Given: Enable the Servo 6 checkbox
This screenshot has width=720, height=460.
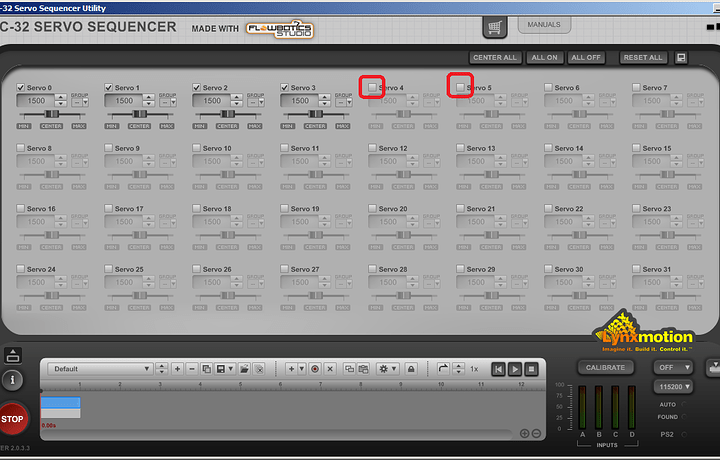Looking at the screenshot, I should click(x=548, y=87).
